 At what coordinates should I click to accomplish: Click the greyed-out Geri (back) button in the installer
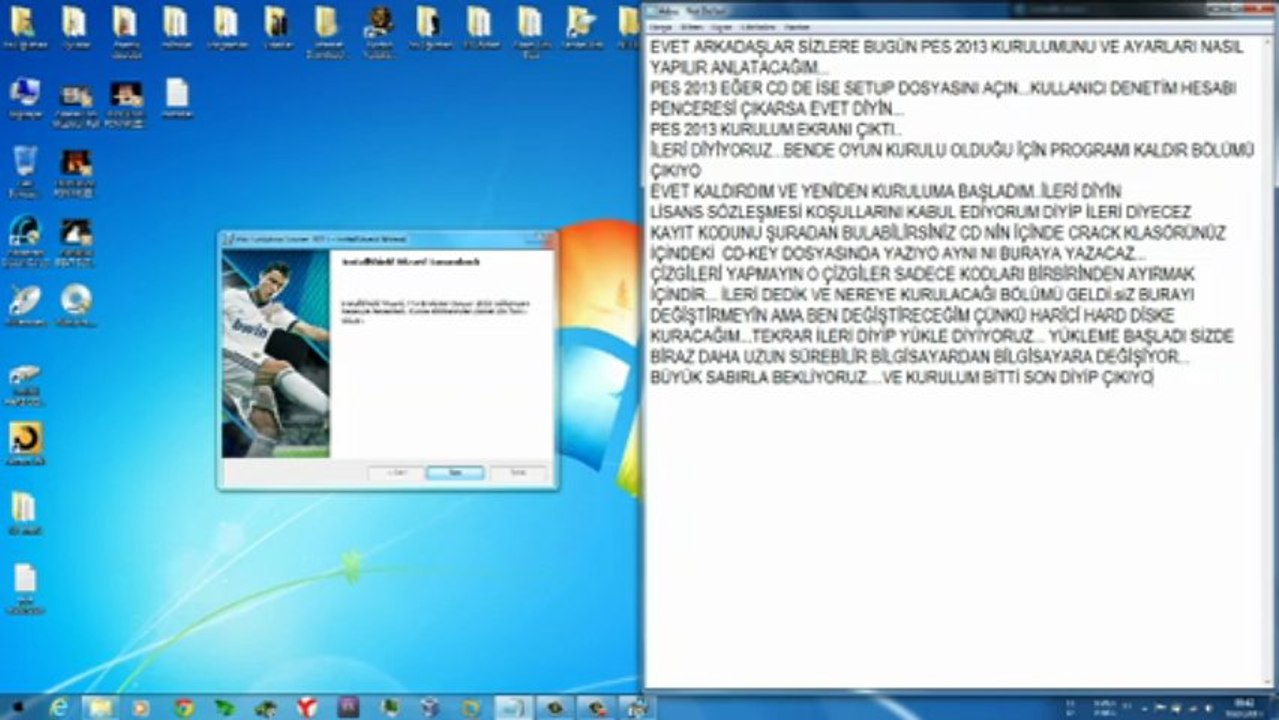point(396,472)
